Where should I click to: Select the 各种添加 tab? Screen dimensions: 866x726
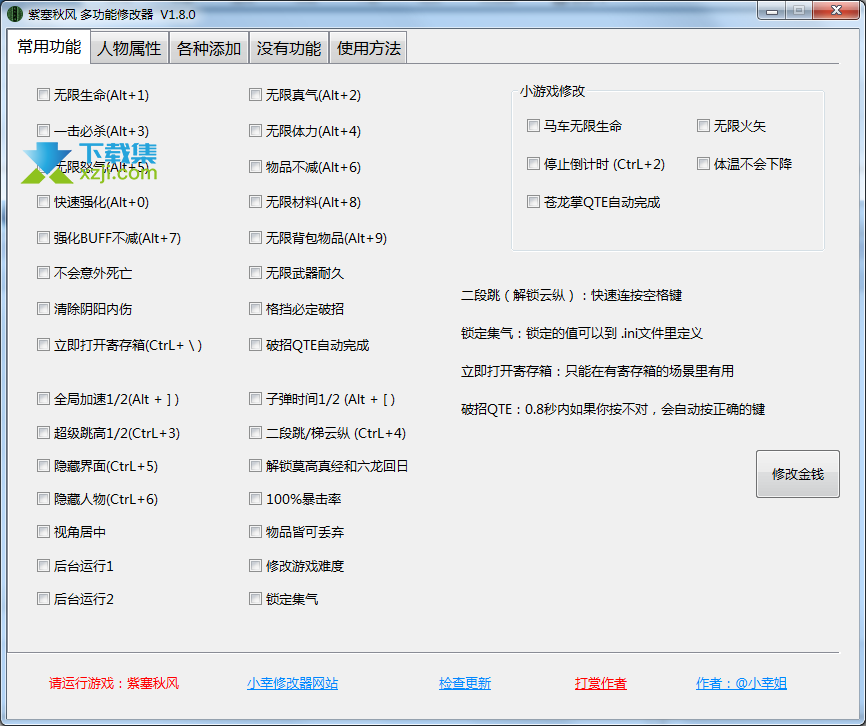209,49
